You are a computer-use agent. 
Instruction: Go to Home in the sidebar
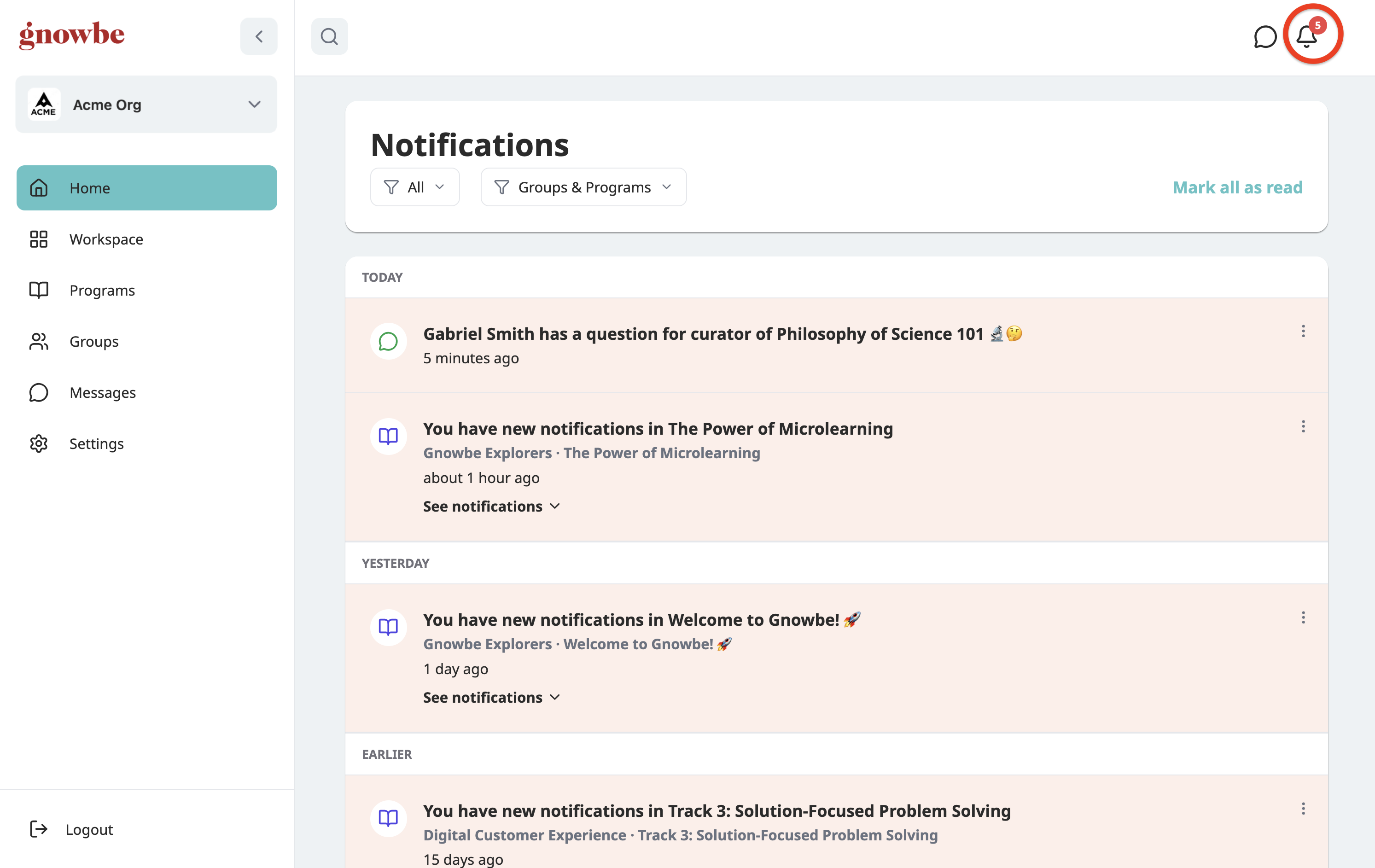pos(147,188)
